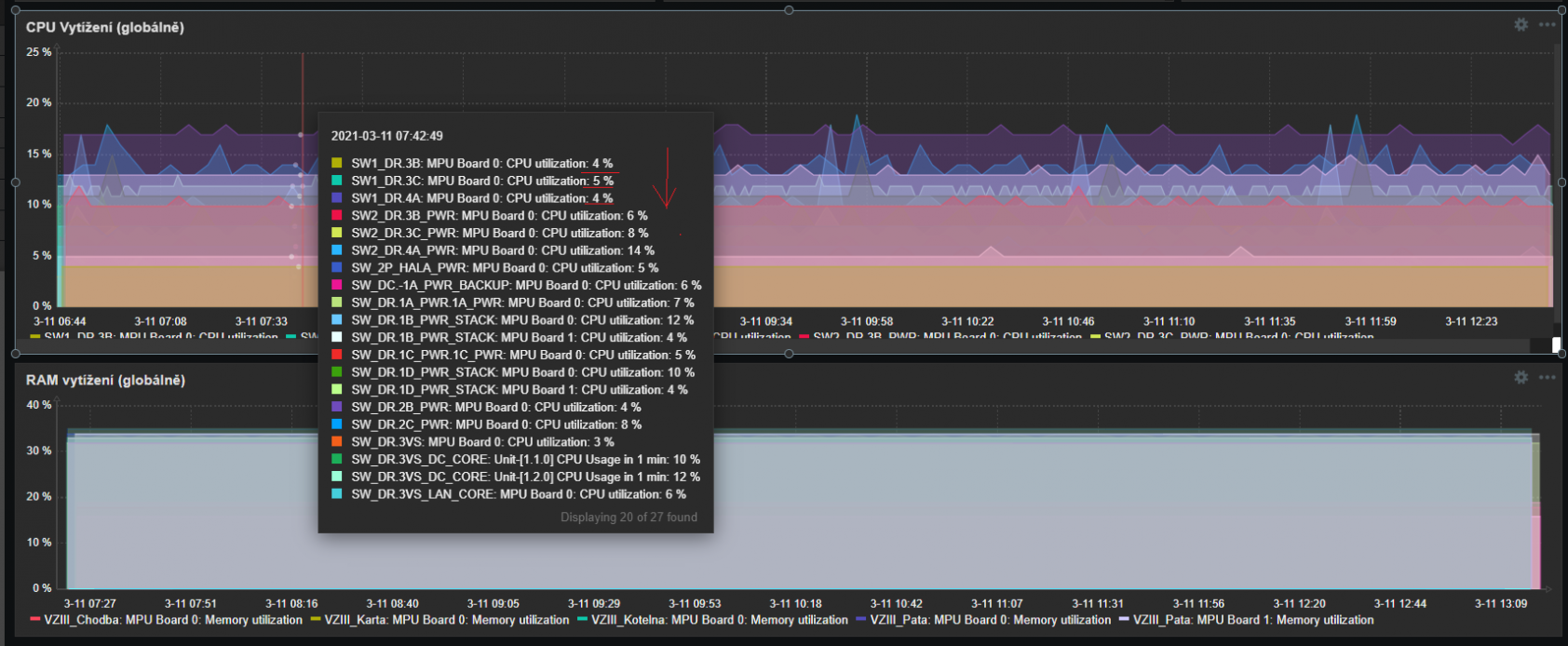Viewport: 1568px width, 646px height.
Task: Click bottom-center resize handle of CPU widget
Action: click(789, 354)
